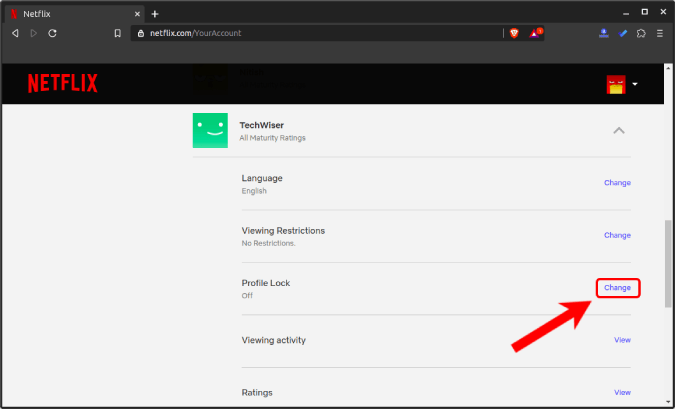Click the red profile avatar in header

point(616,84)
